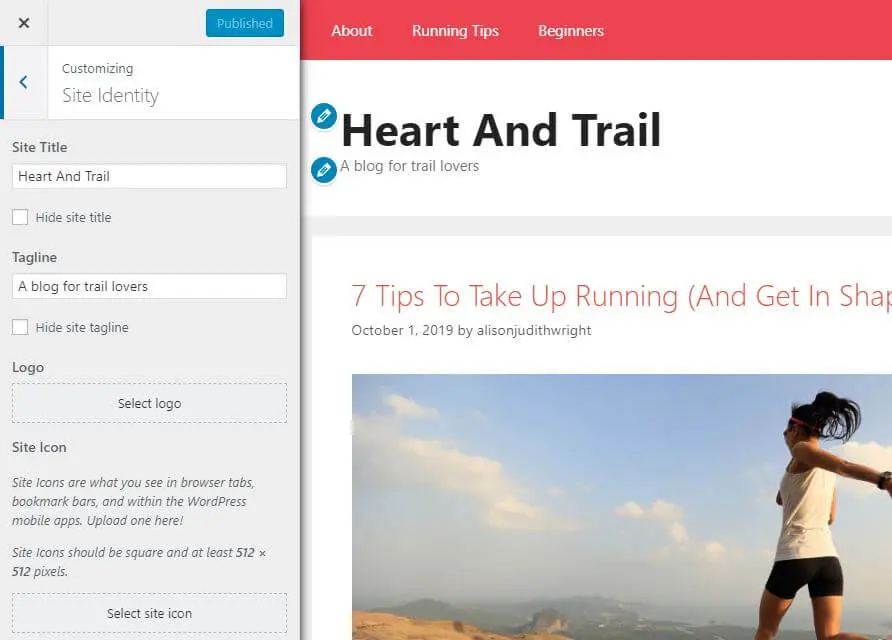Click the Select logo button
The image size is (892, 640).
click(150, 403)
